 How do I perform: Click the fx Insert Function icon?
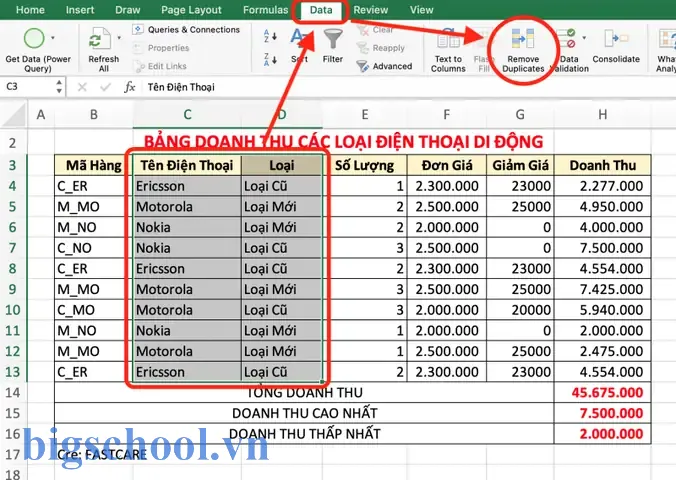click(x=129, y=87)
